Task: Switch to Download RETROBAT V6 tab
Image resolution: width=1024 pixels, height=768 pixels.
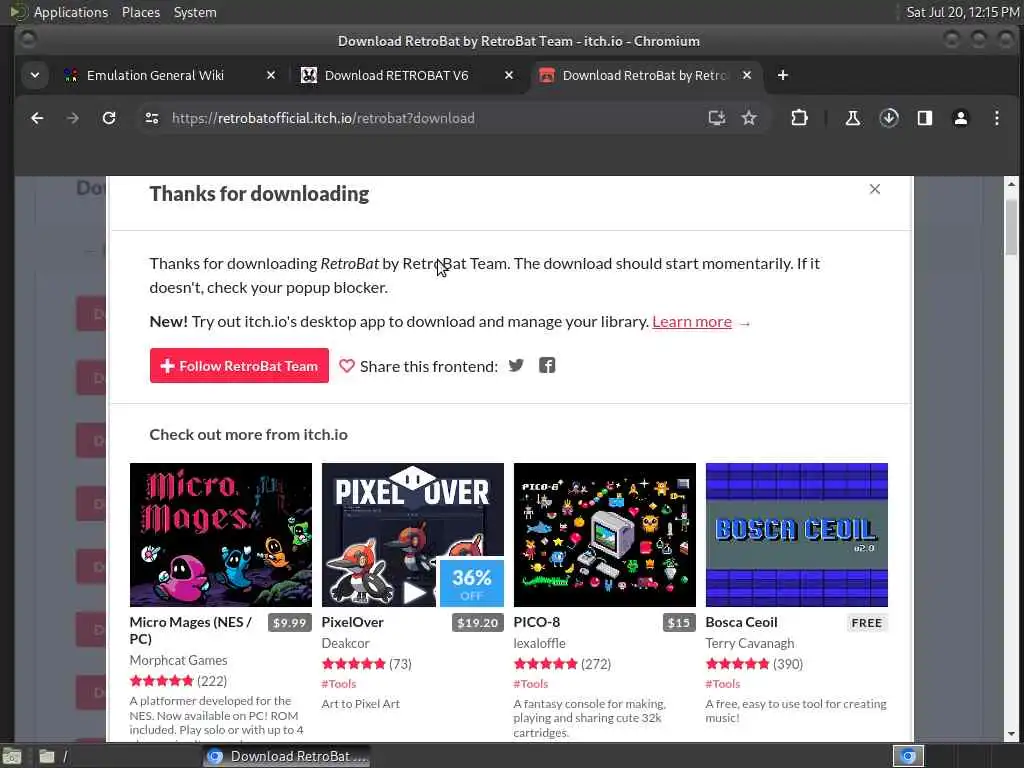Action: click(x=396, y=75)
